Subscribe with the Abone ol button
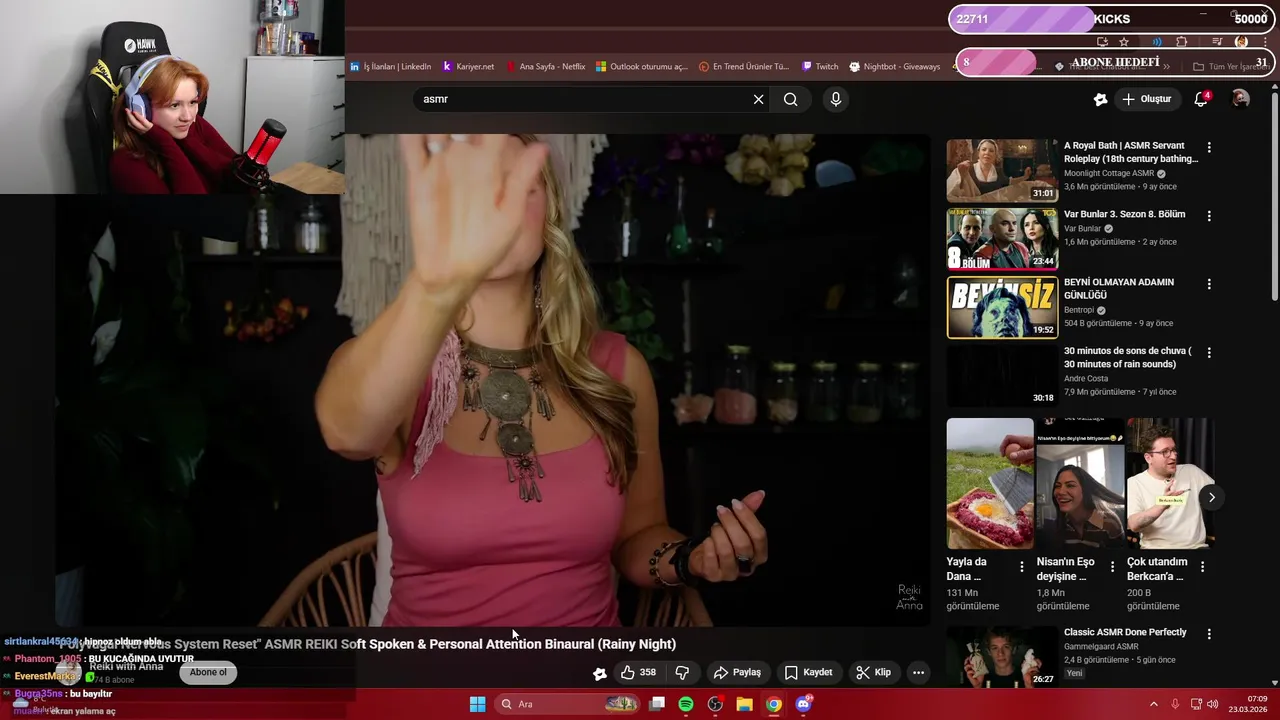 coord(208,672)
